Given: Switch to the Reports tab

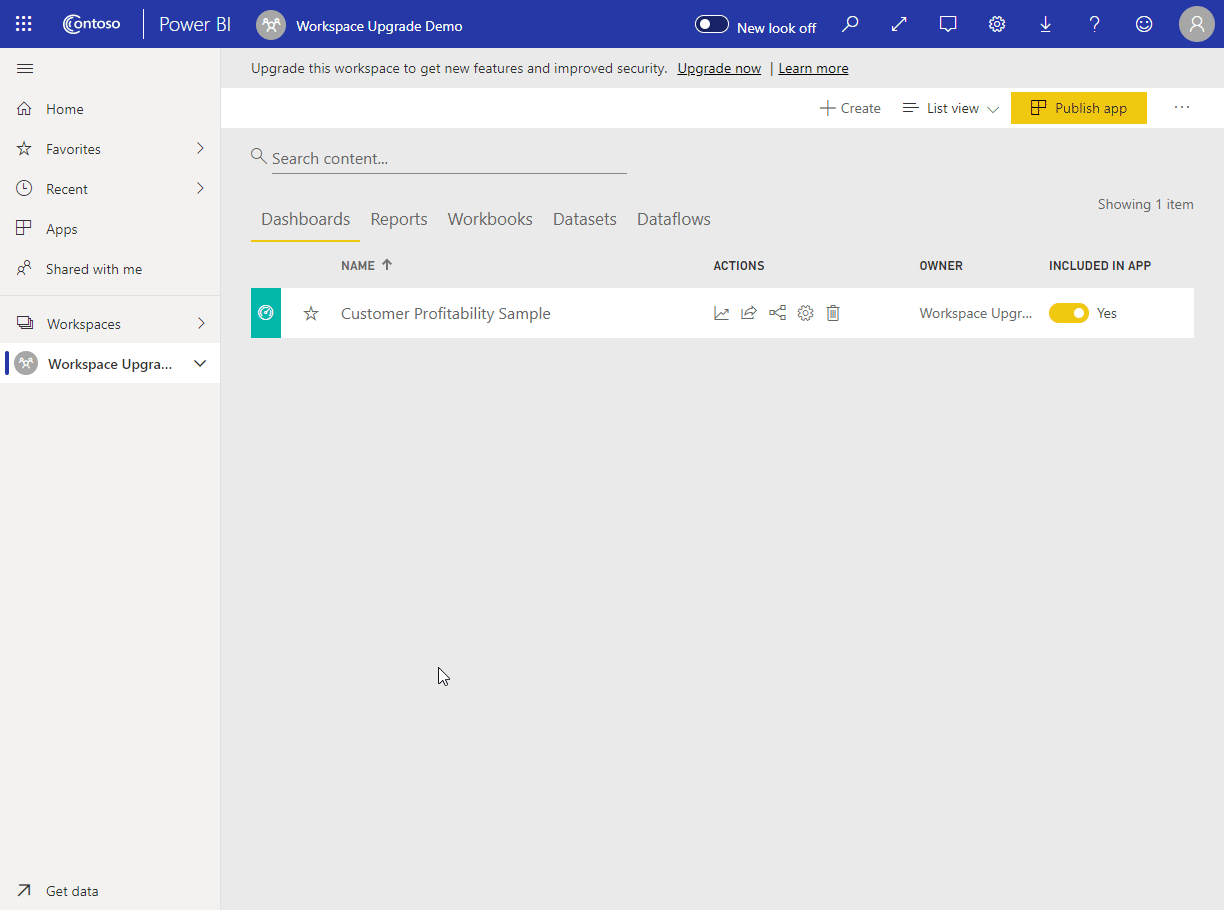Looking at the screenshot, I should pyautogui.click(x=399, y=219).
